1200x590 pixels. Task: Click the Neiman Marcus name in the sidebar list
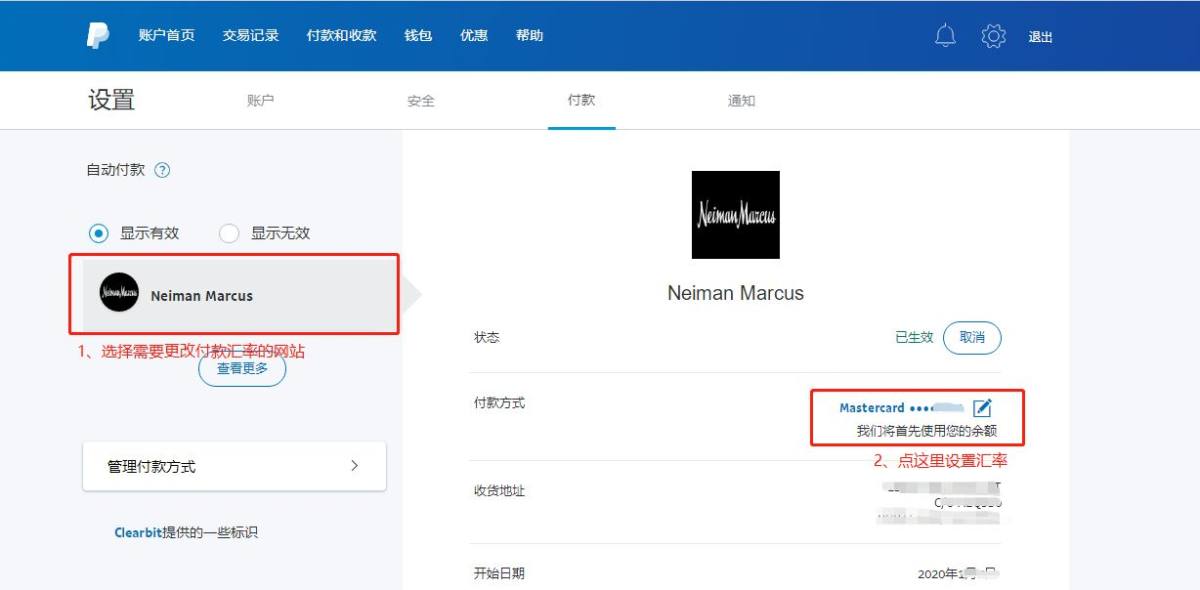[202, 296]
